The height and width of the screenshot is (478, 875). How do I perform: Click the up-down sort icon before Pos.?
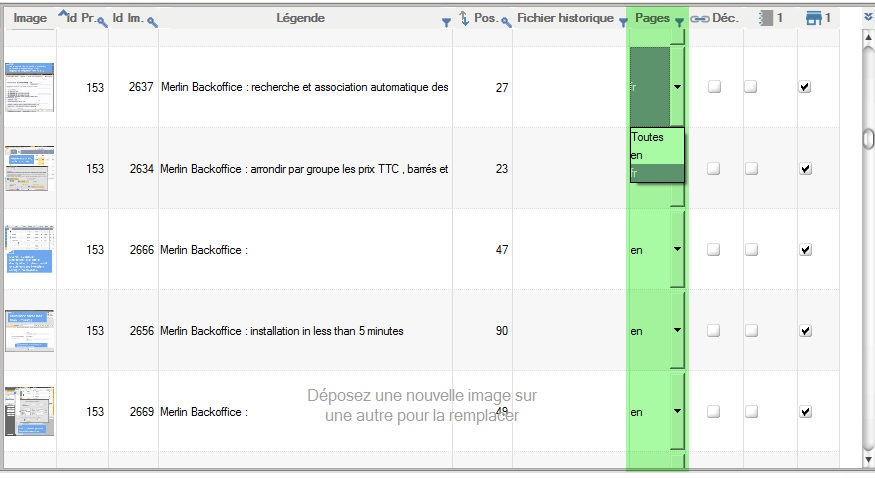464,18
